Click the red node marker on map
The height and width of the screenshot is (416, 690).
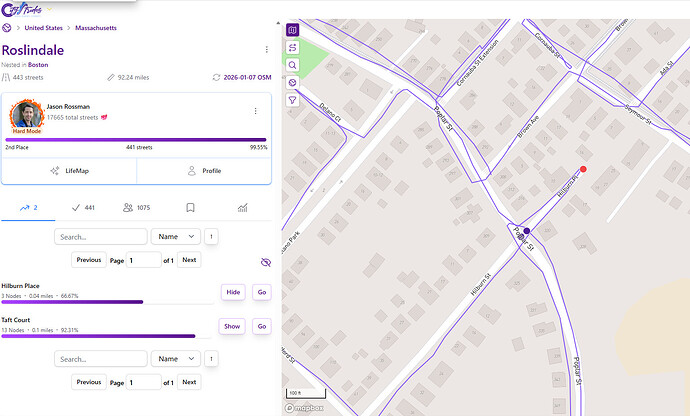point(584,169)
